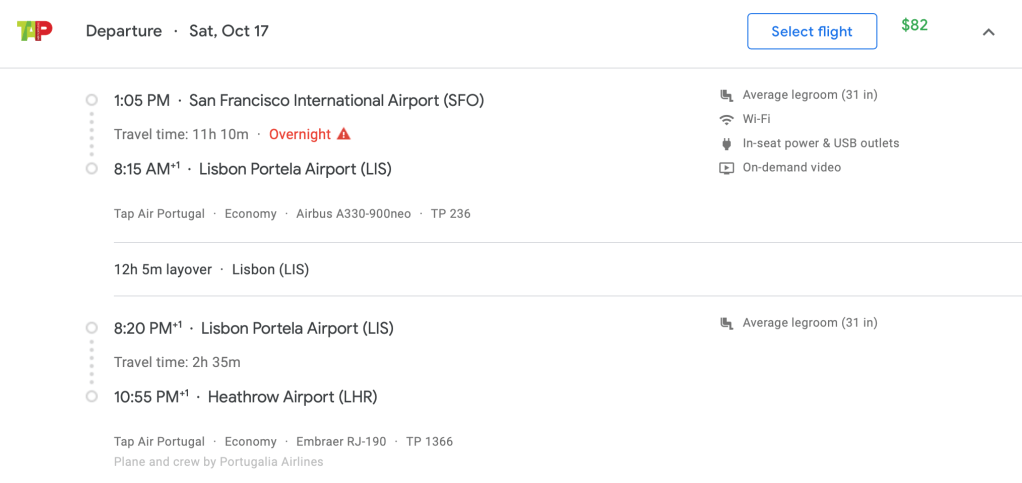This screenshot has width=1022, height=483.
Task: Click the $82 price
Action: (x=914, y=25)
